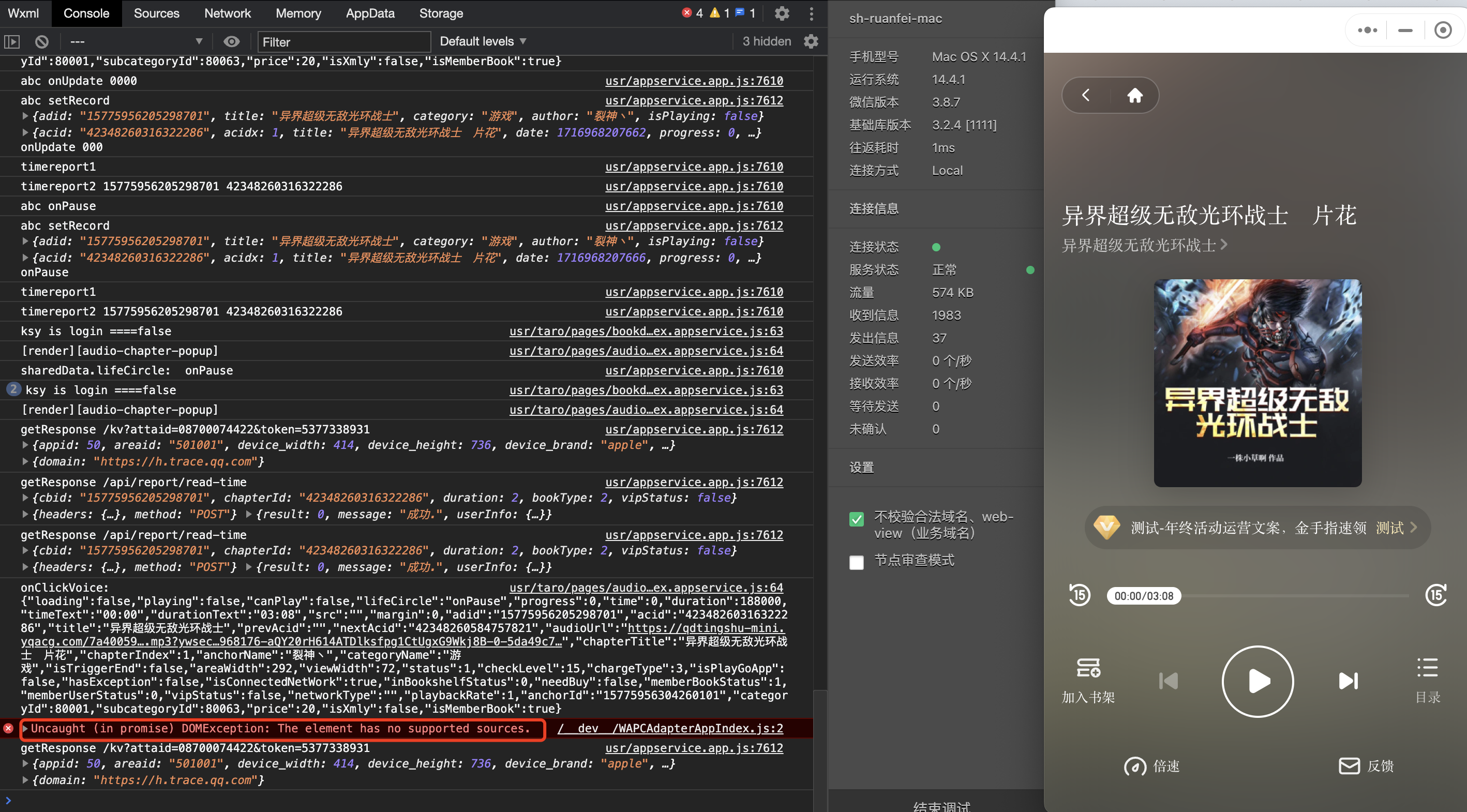This screenshot has width=1467, height=812.
Task: Open the Storage tab
Action: point(441,13)
